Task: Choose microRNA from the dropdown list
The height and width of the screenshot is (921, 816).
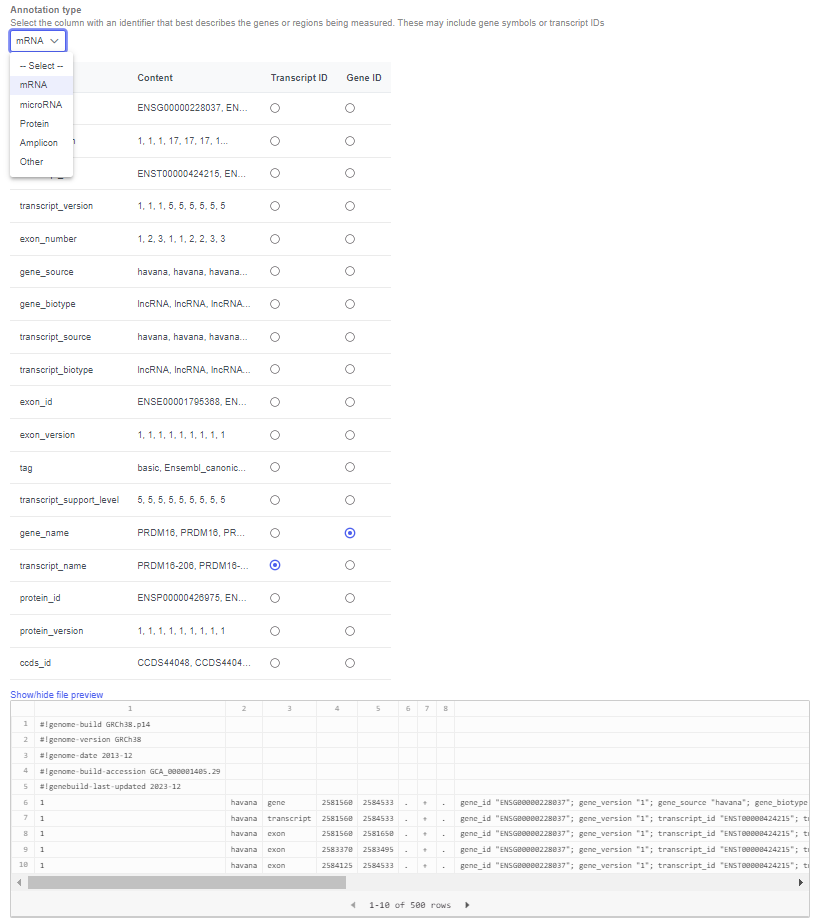Action: [x=40, y=104]
